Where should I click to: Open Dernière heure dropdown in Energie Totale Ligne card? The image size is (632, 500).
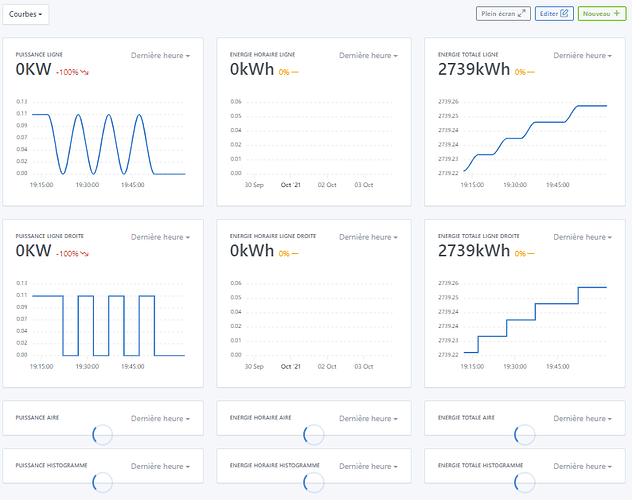point(582,56)
